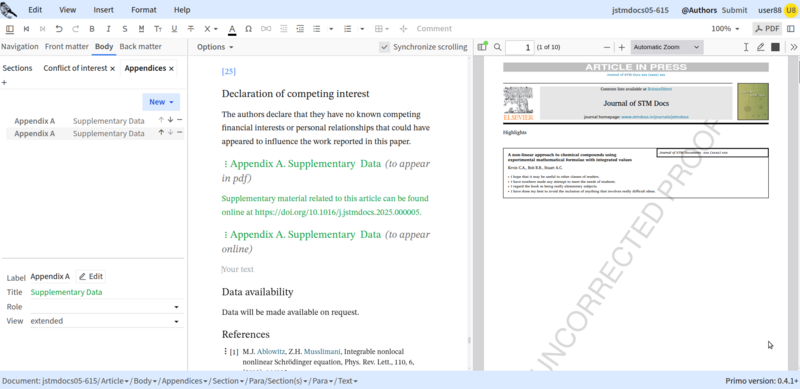This screenshot has height=389, width=800.
Task: Apply strikethrough formatting
Action: [191, 29]
